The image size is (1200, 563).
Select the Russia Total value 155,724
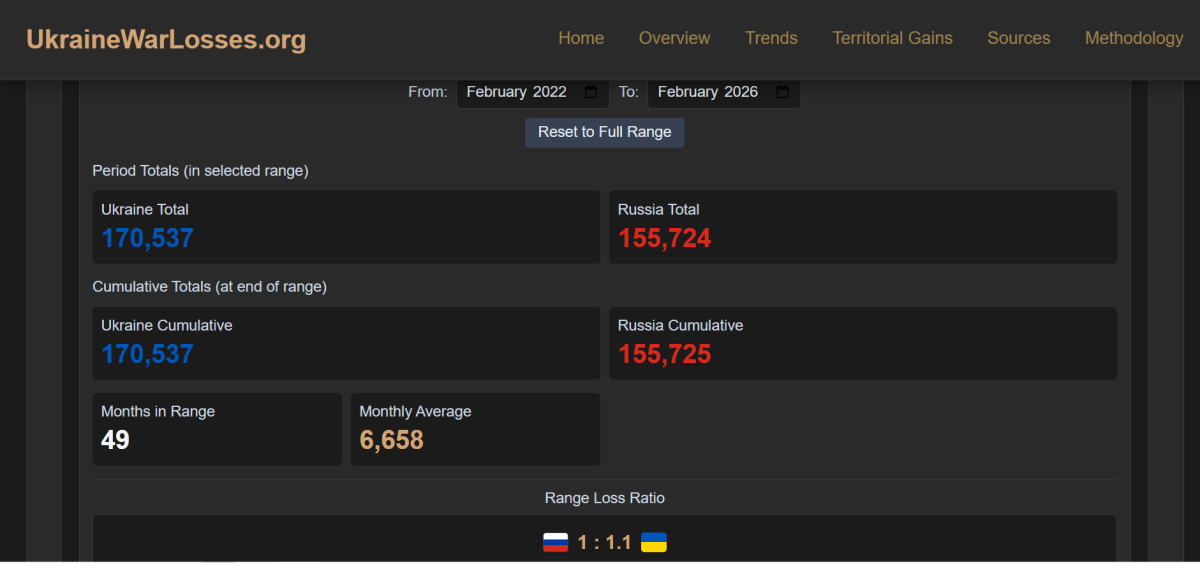(664, 239)
